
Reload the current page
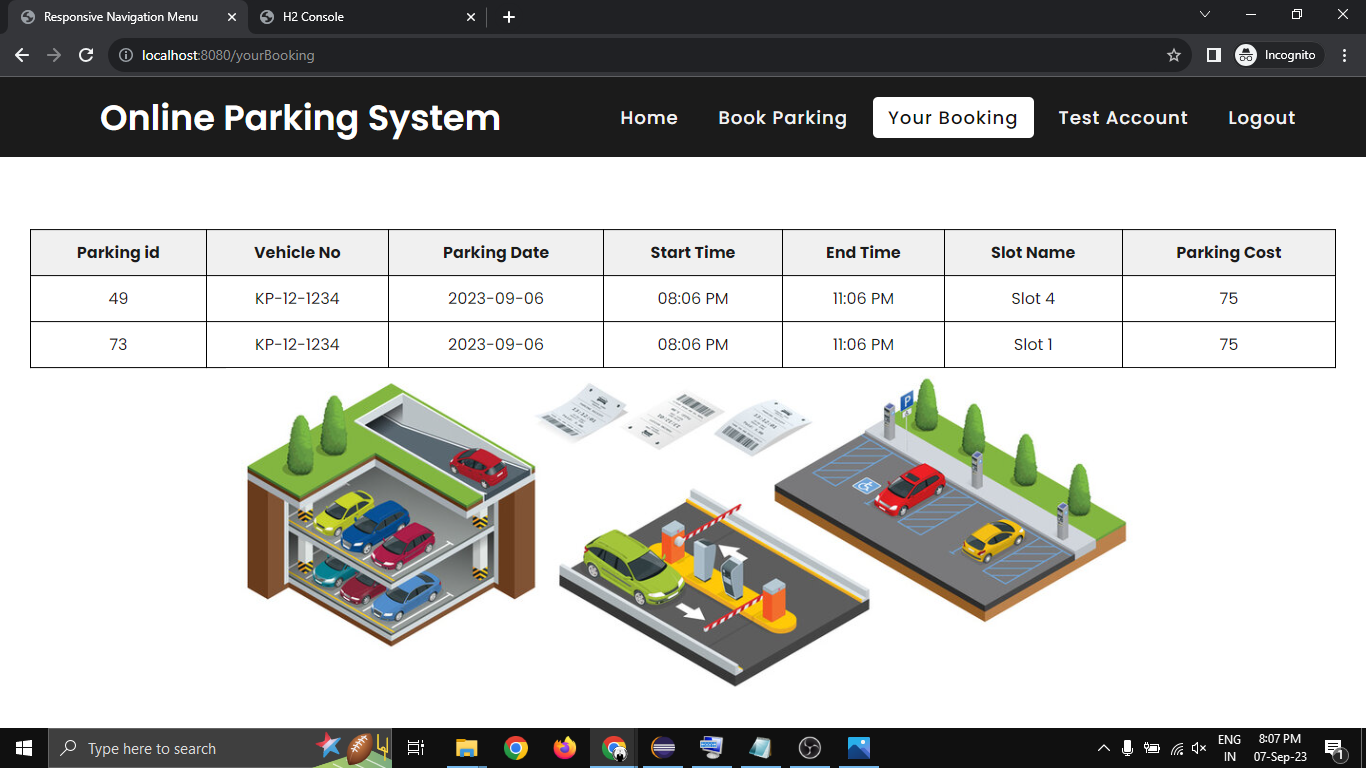pos(86,55)
